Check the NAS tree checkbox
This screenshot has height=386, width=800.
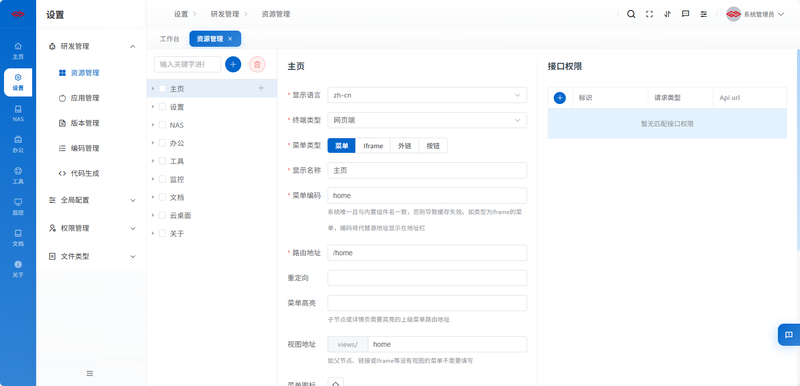click(x=162, y=125)
